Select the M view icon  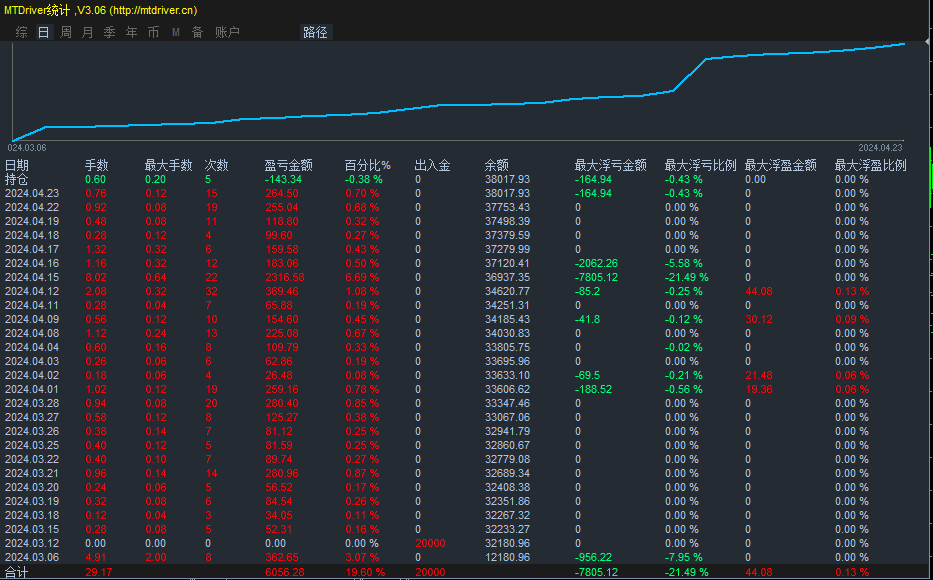pos(174,31)
